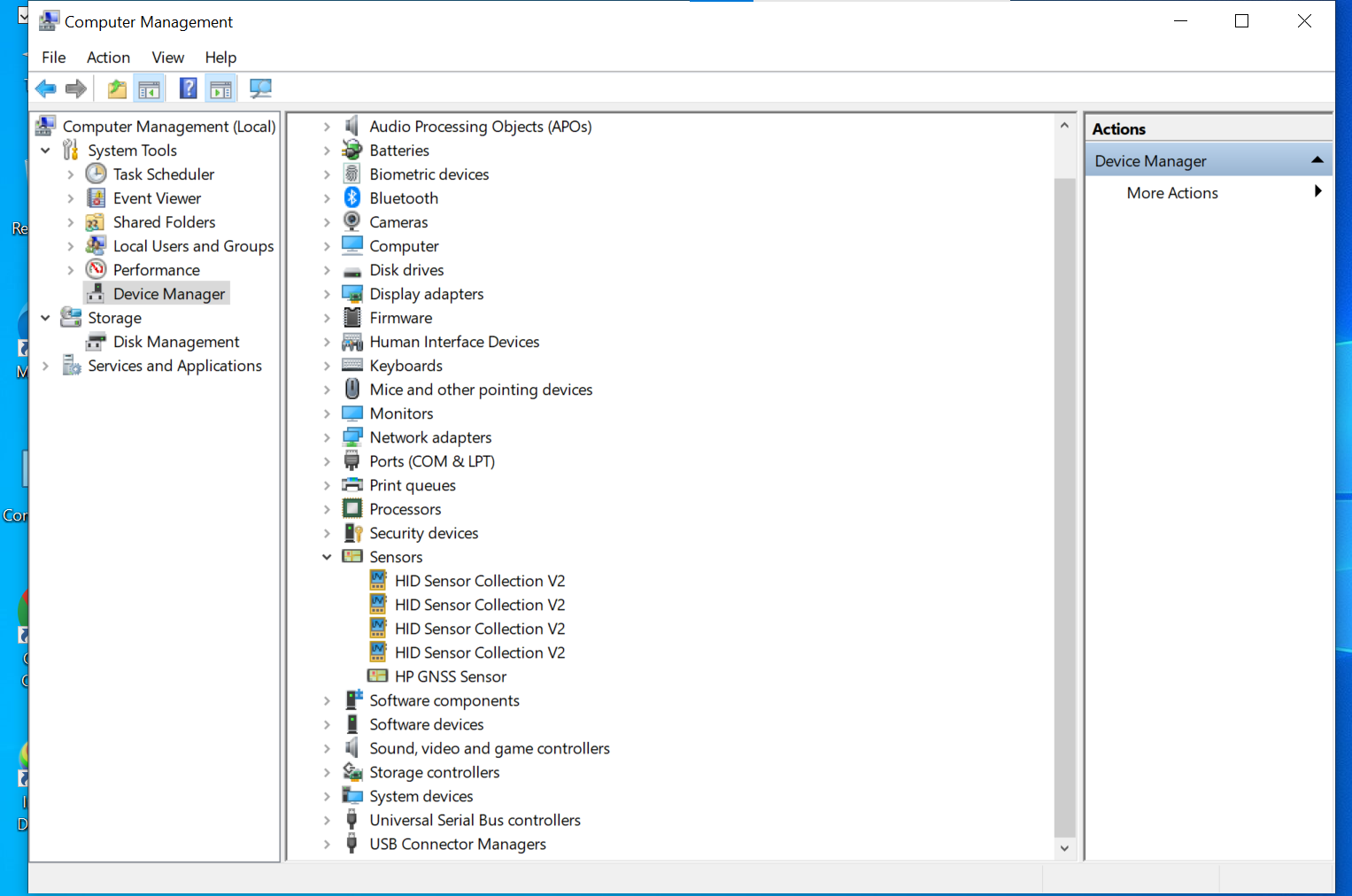
Task: Expand the Network adapters category
Action: (x=327, y=437)
